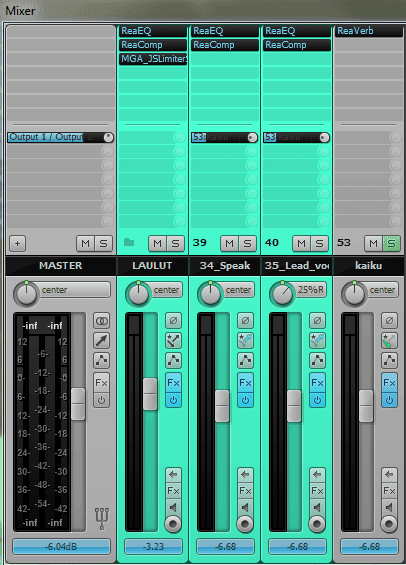Viewport: 406px width, 565px height.
Task: Open routing button on kaiku track
Action: (x=389, y=341)
